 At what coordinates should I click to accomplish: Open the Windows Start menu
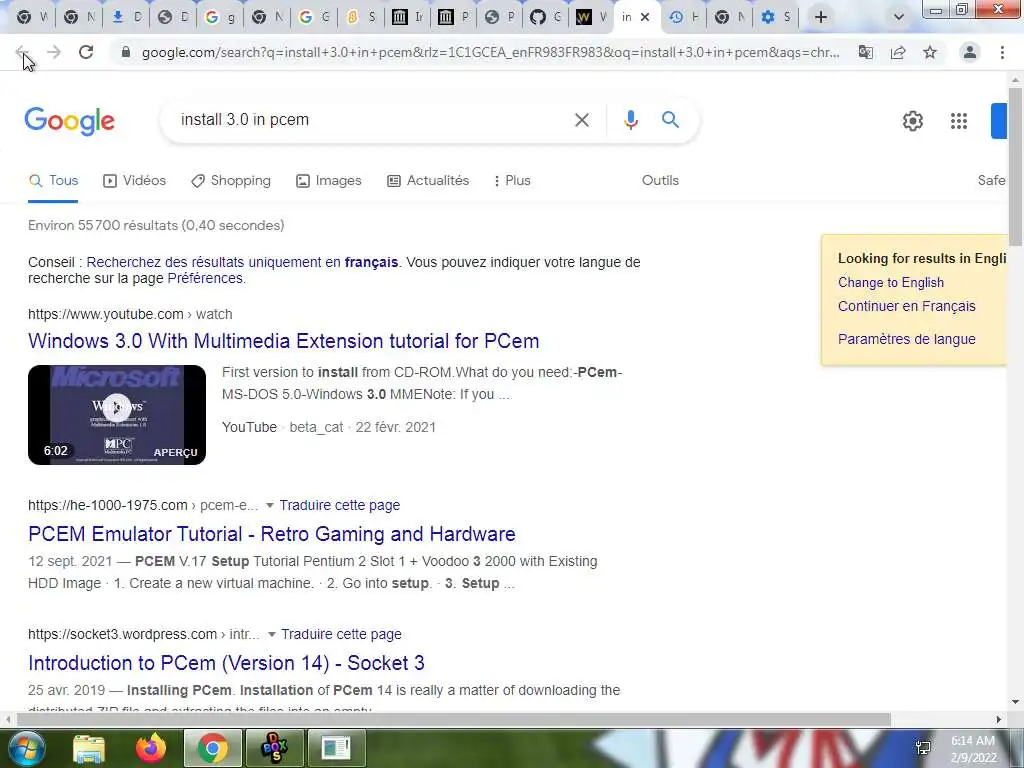coord(25,748)
